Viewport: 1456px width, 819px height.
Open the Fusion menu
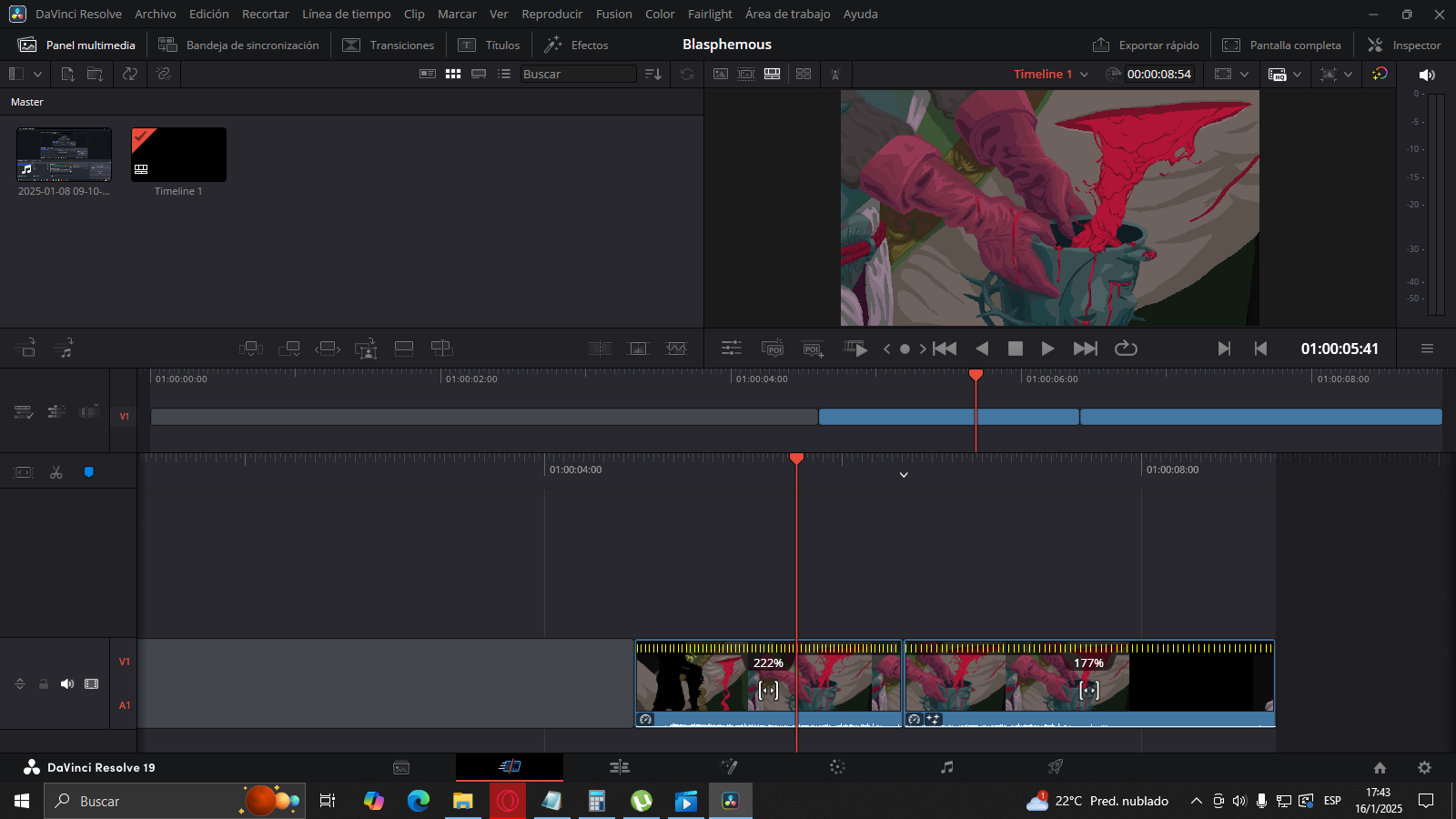(x=613, y=14)
